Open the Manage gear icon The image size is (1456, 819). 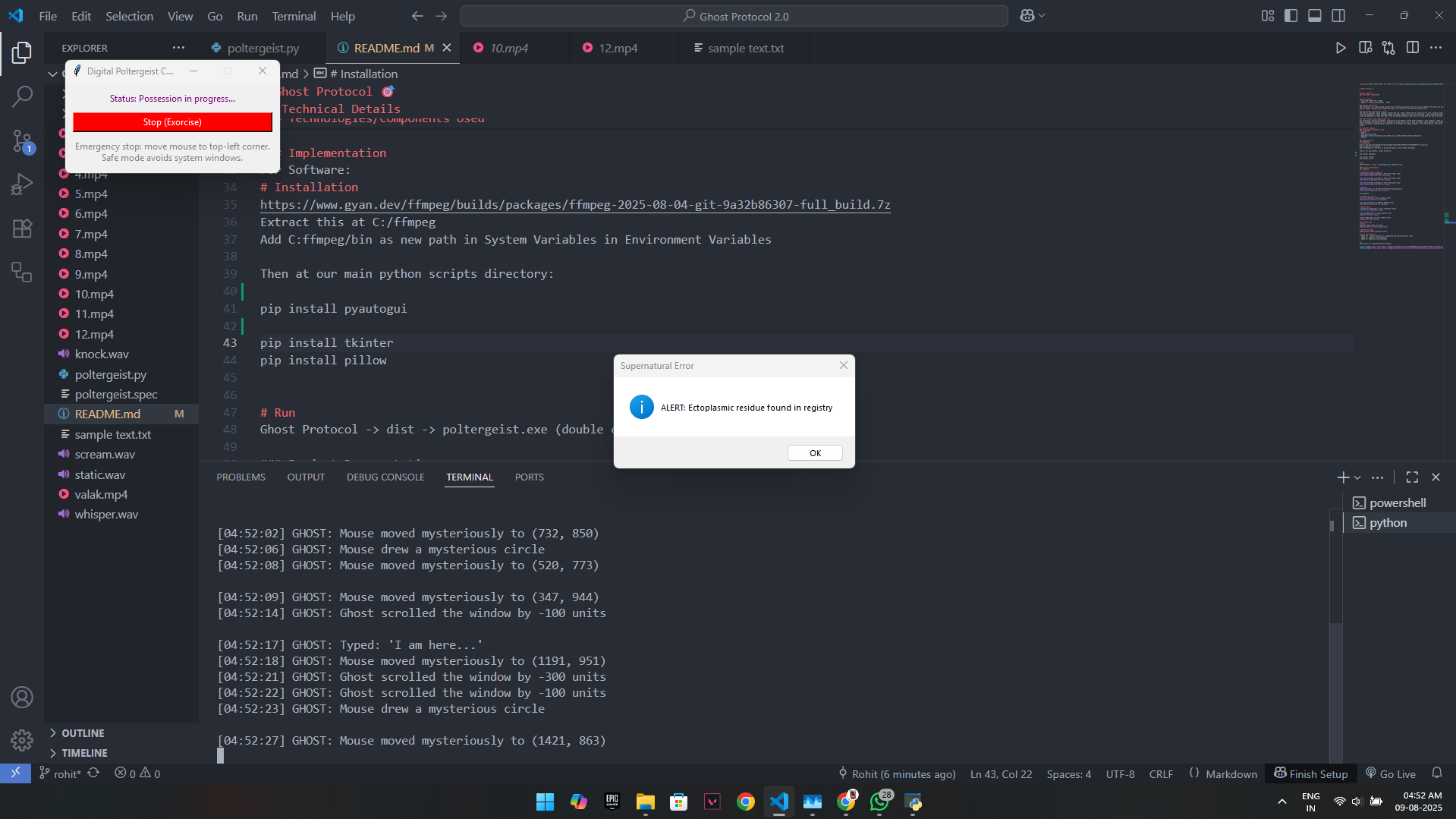click(x=22, y=740)
